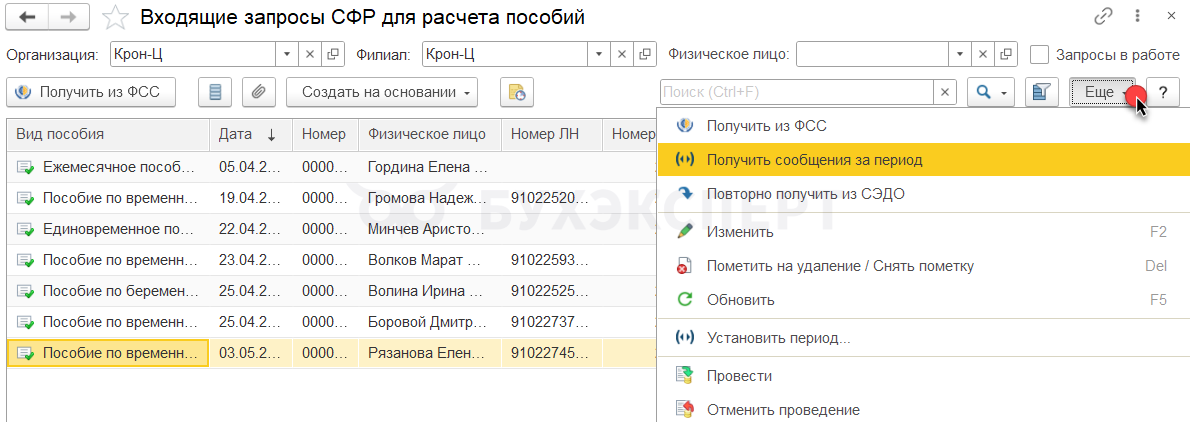The height and width of the screenshot is (422, 1190).
Task: Clear the search box with its X
Action: (945, 93)
